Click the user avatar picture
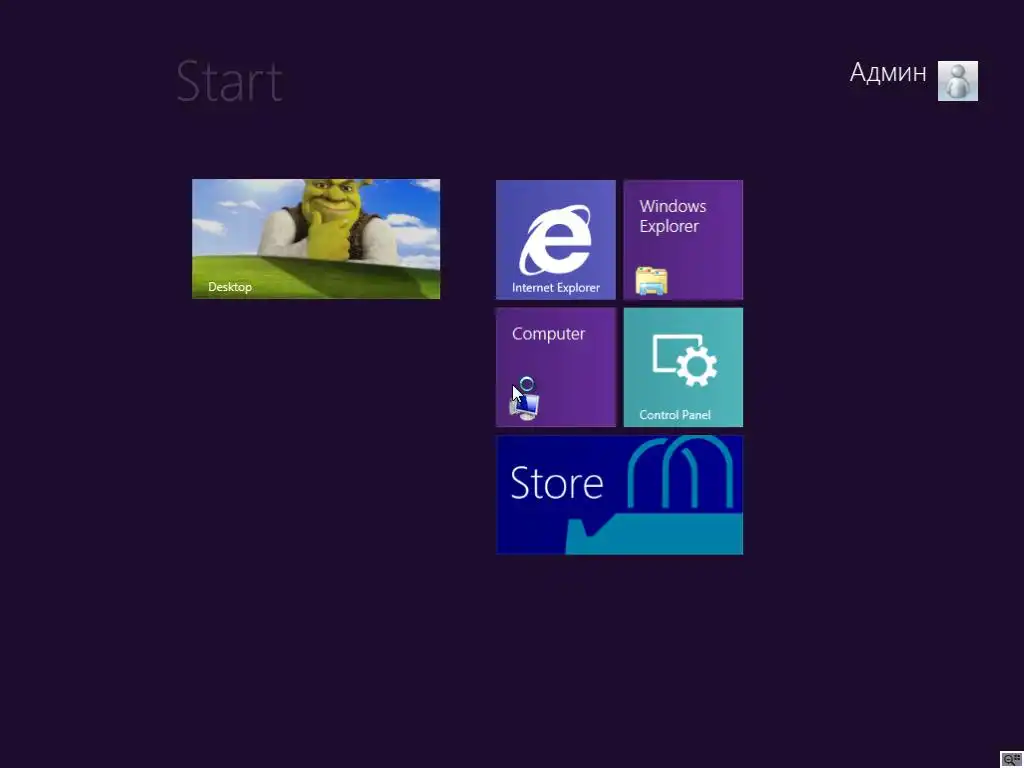The height and width of the screenshot is (768, 1024). pos(957,81)
